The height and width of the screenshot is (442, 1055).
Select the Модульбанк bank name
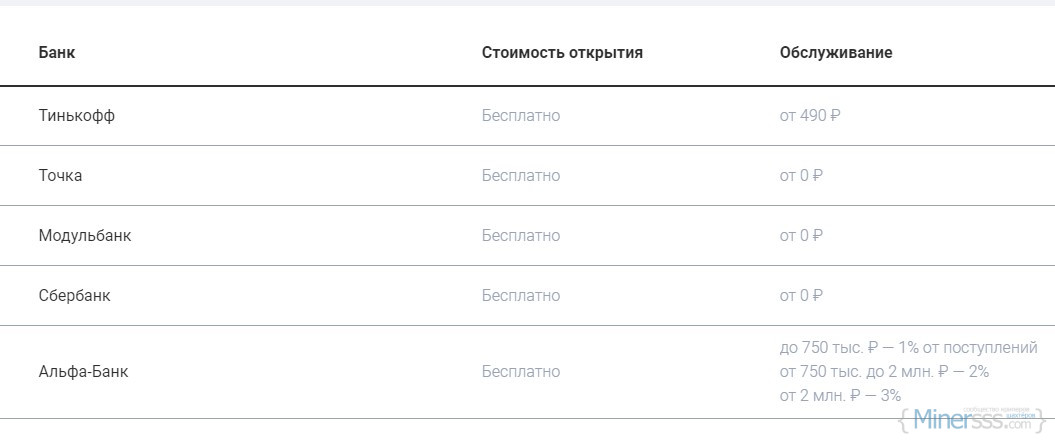click(x=85, y=236)
